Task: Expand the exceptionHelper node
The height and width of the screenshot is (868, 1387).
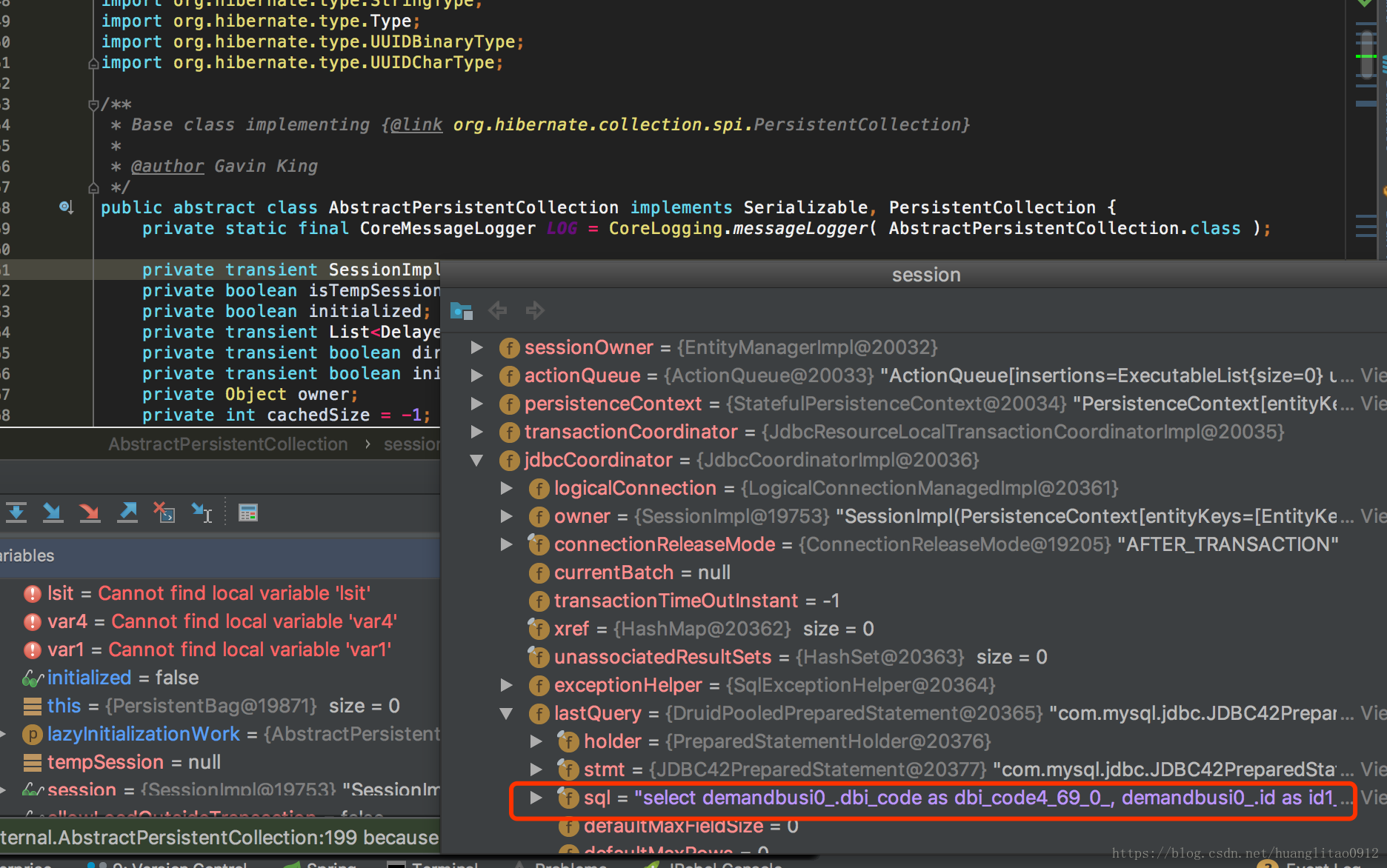Action: [507, 685]
